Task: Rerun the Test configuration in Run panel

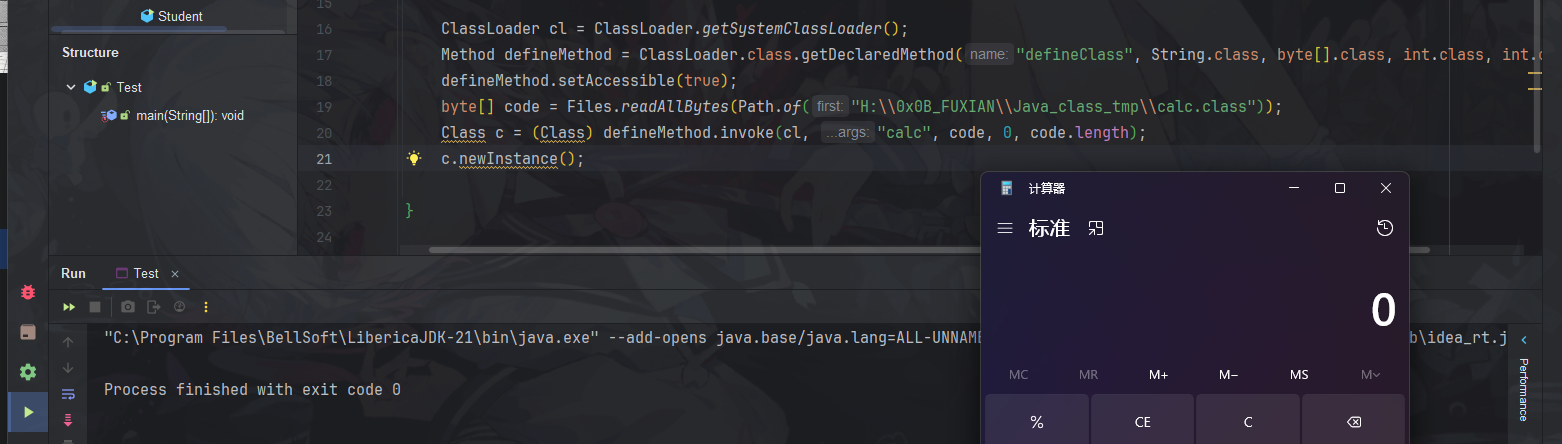Action: [x=69, y=307]
